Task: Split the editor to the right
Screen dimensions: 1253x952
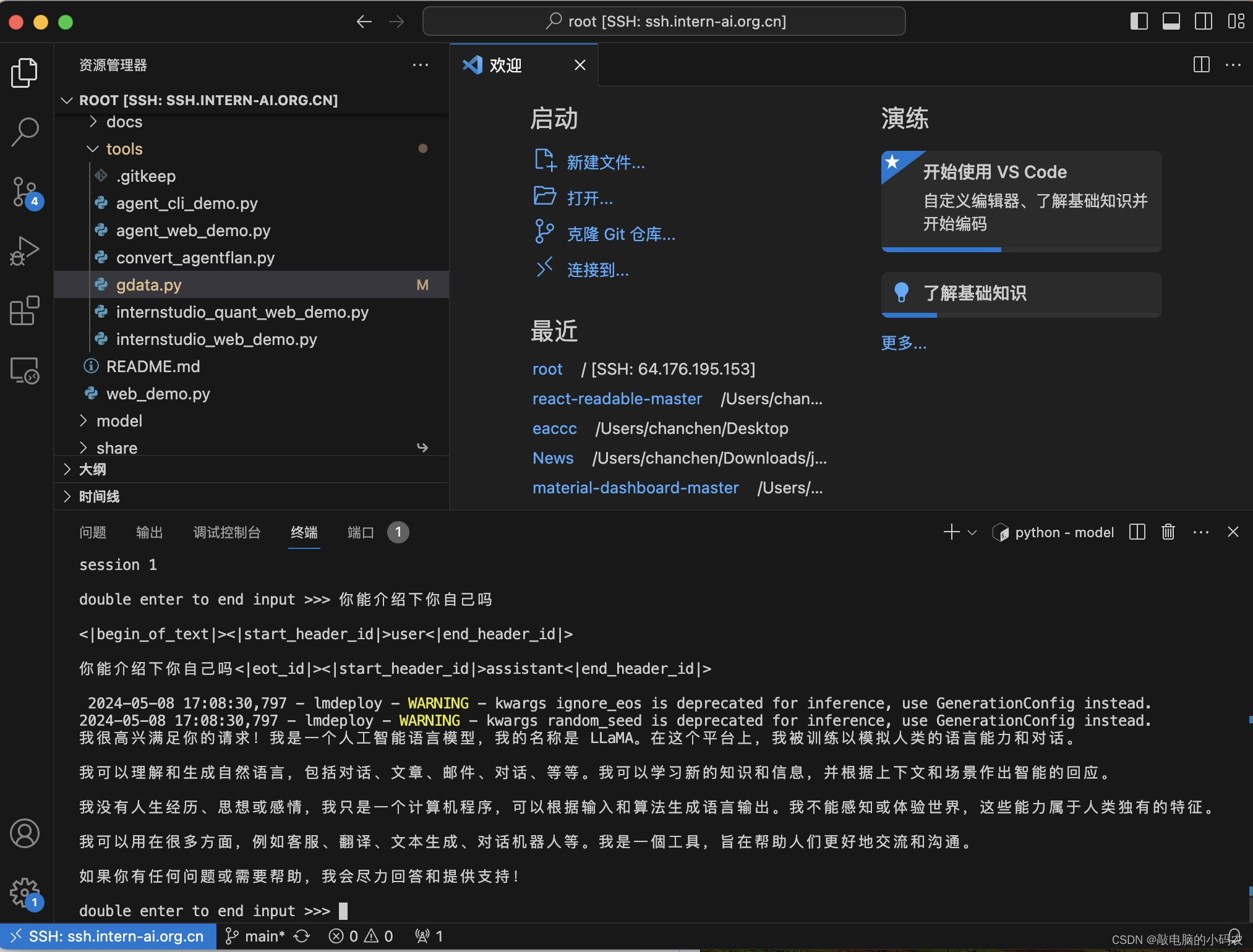Action: (1201, 65)
